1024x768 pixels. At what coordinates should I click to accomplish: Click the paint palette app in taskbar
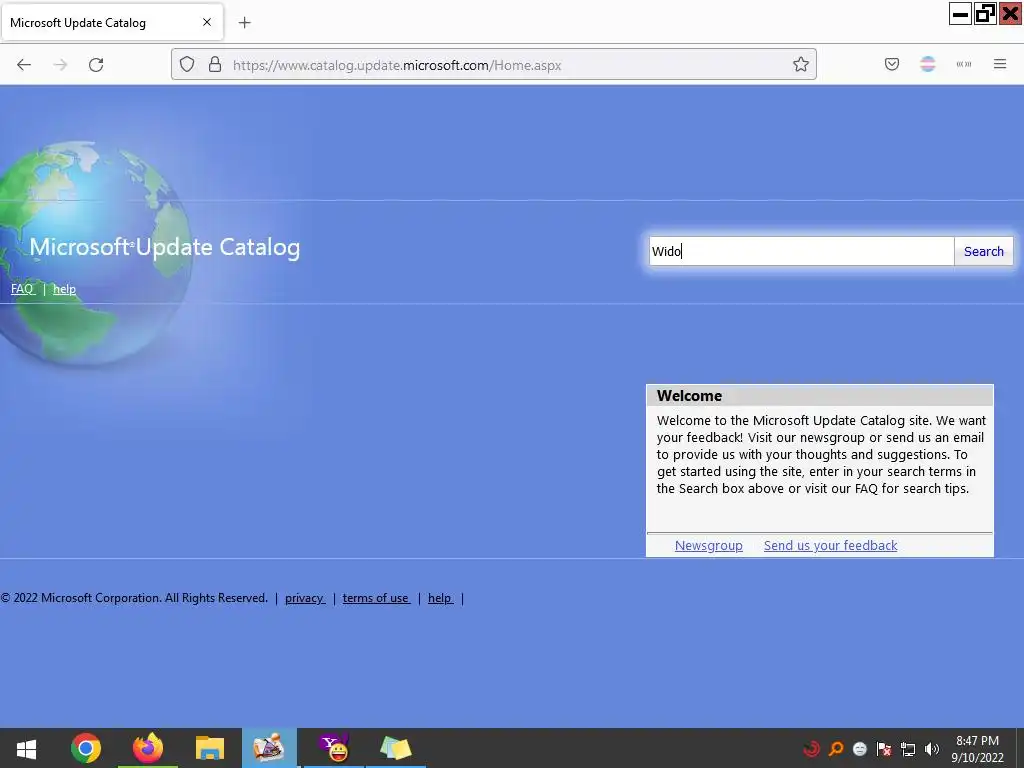(269, 748)
